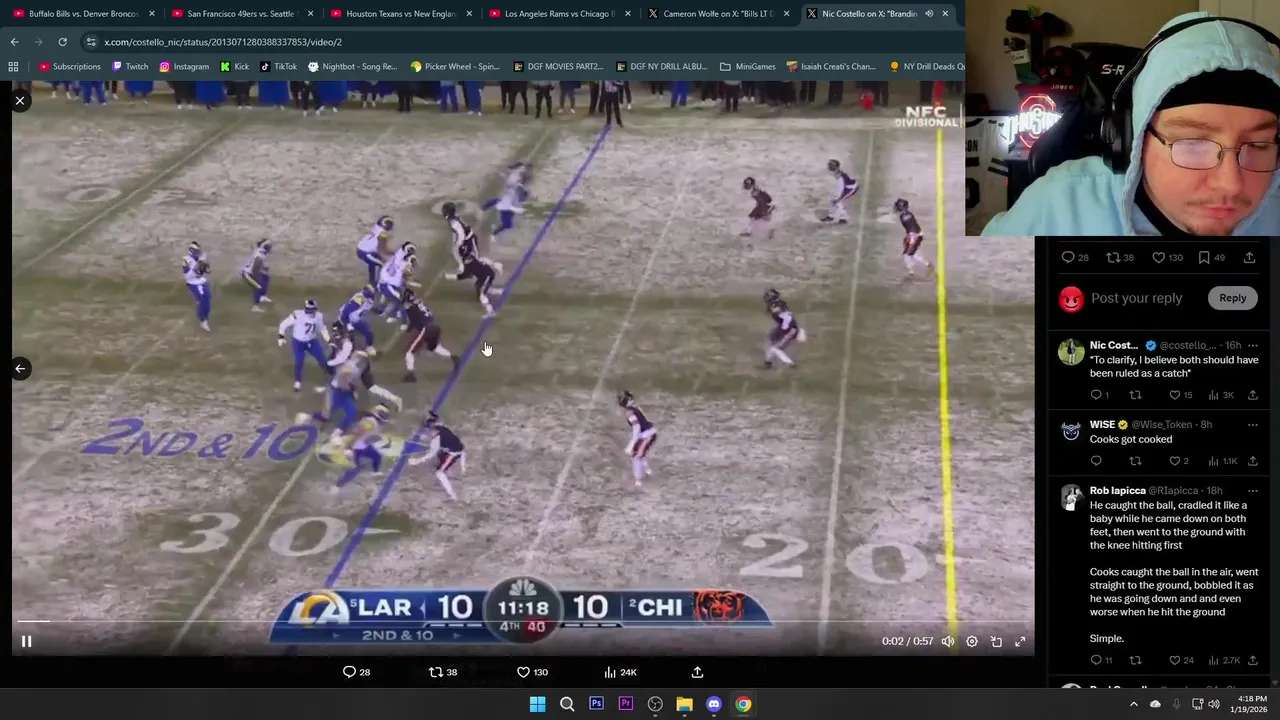Open video settings gear icon

coord(972,642)
